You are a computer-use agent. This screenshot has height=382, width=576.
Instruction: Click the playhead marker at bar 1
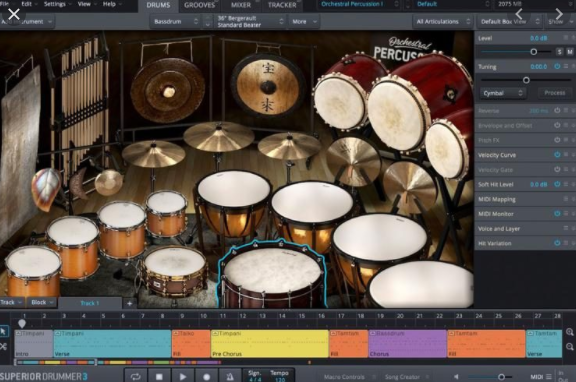pyautogui.click(x=22, y=323)
